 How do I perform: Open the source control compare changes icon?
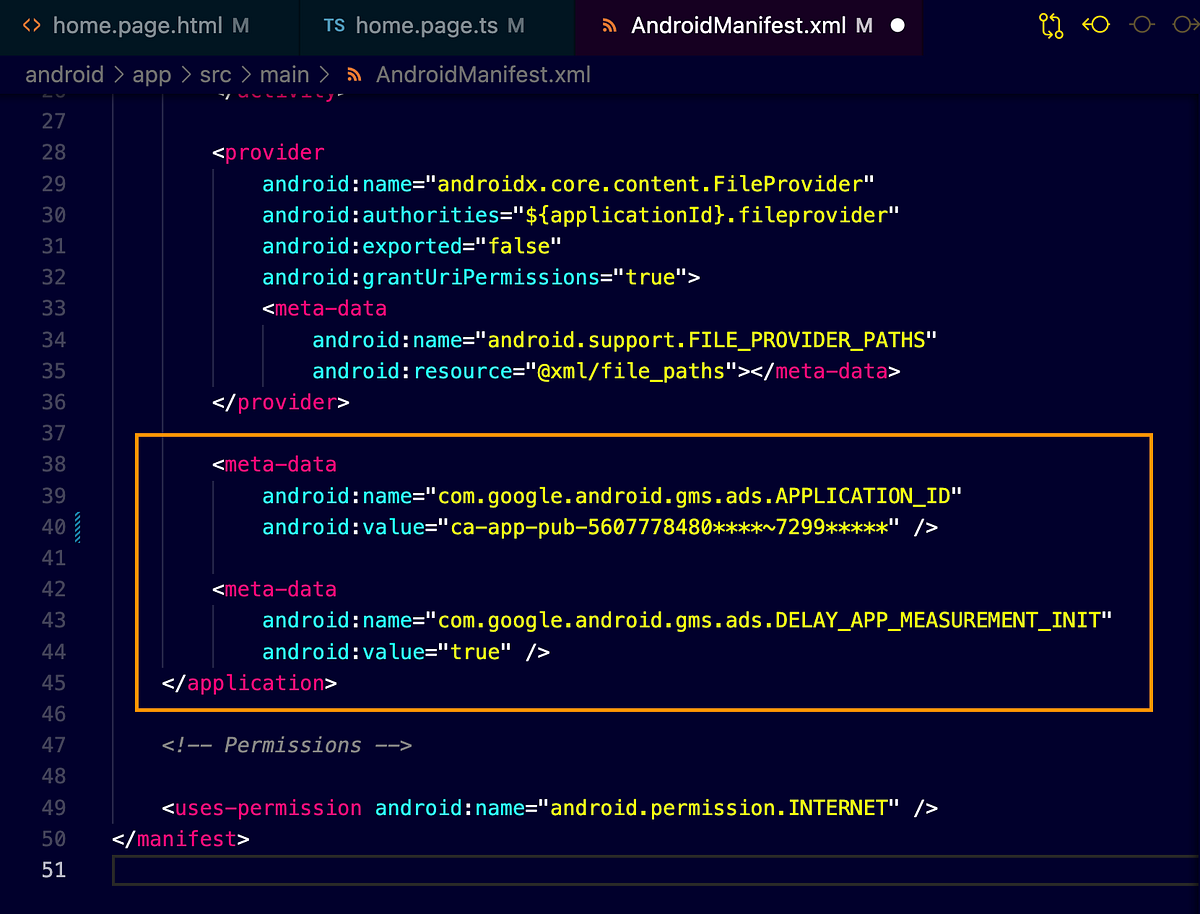pos(1050,26)
